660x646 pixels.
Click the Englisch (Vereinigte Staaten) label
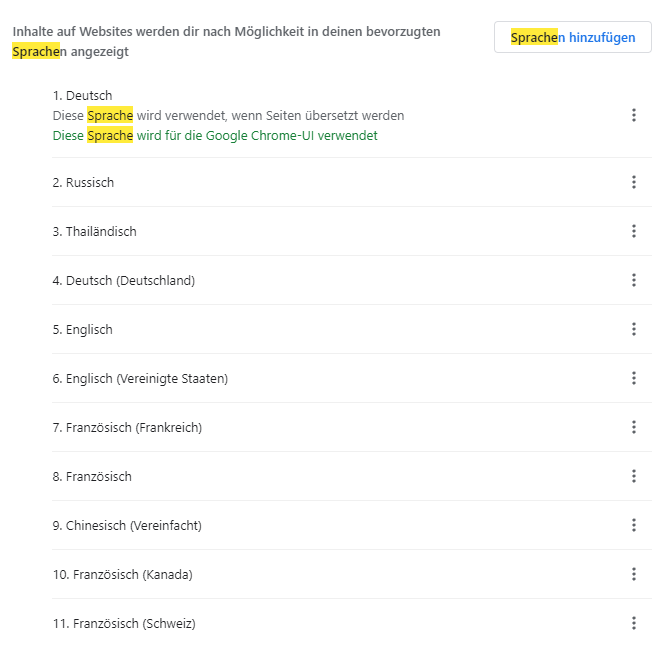tap(141, 379)
